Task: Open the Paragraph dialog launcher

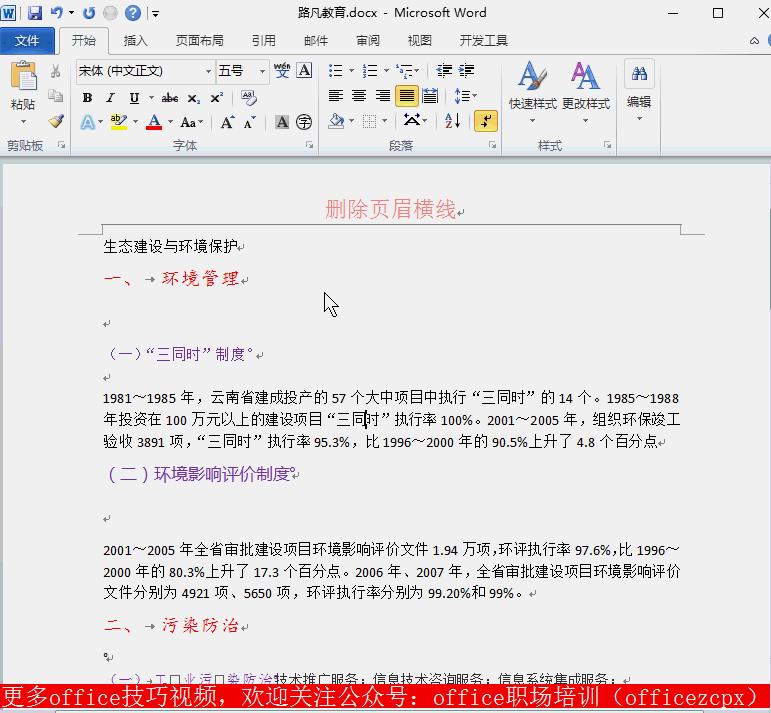Action: click(x=492, y=145)
